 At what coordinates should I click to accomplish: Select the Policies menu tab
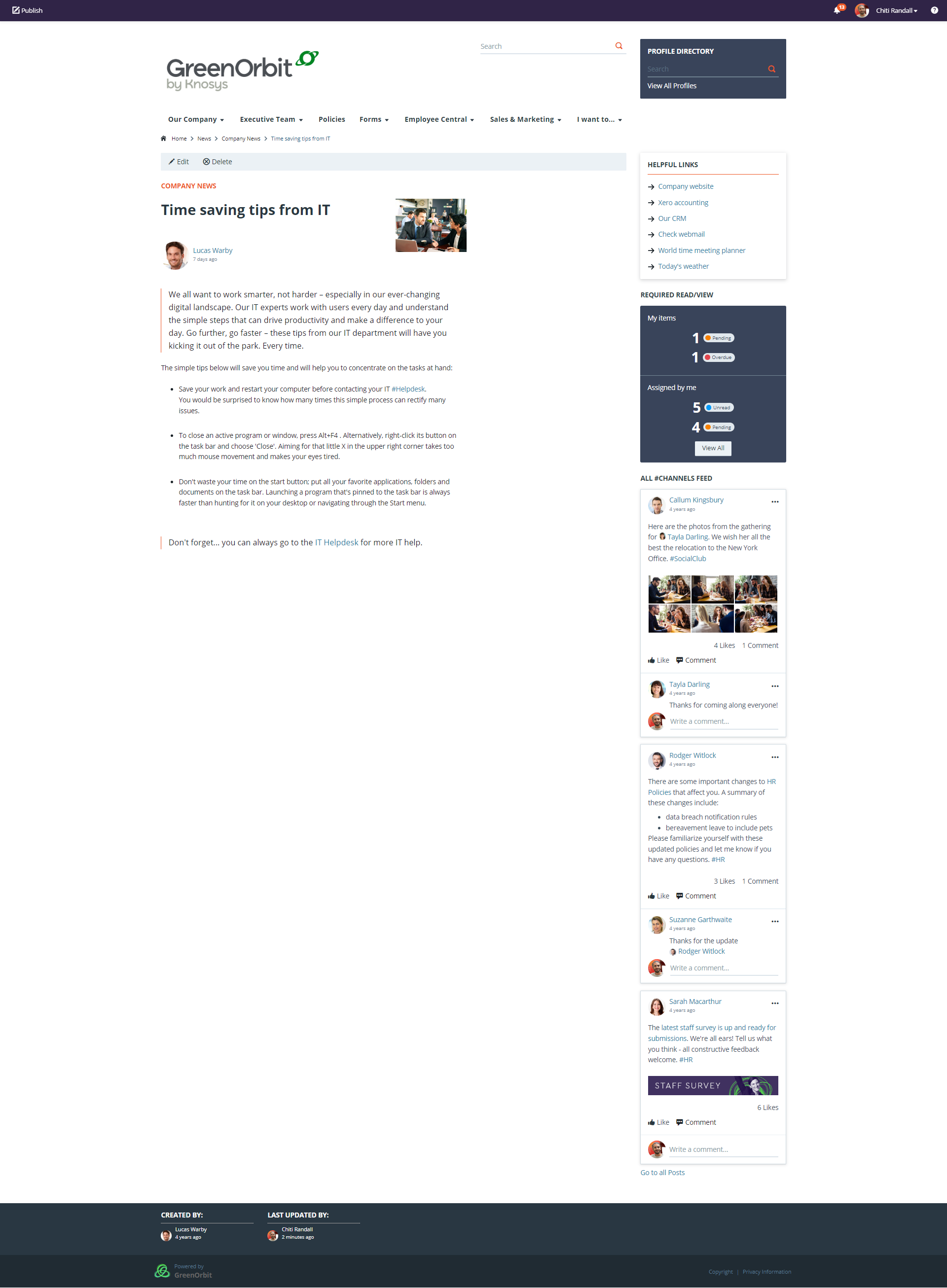pyautogui.click(x=330, y=119)
